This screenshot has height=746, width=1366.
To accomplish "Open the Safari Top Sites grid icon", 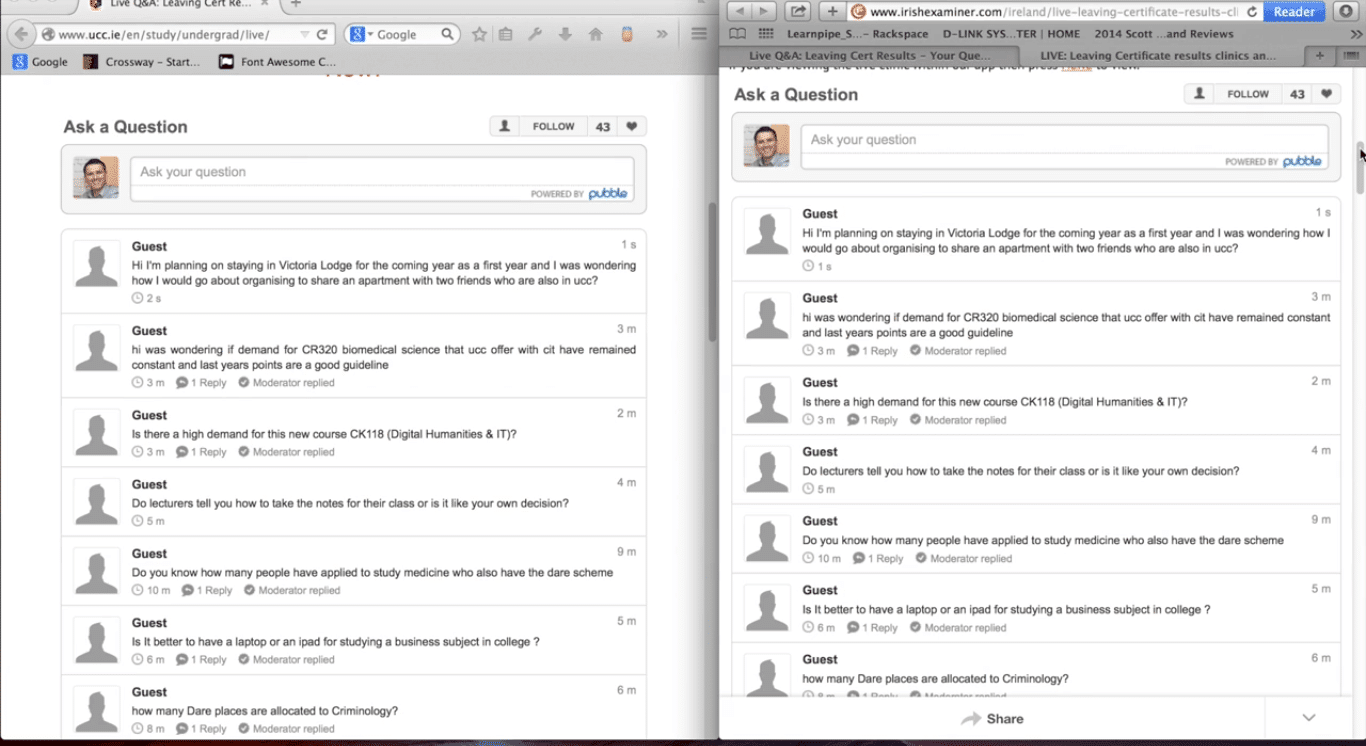I will tap(767, 34).
